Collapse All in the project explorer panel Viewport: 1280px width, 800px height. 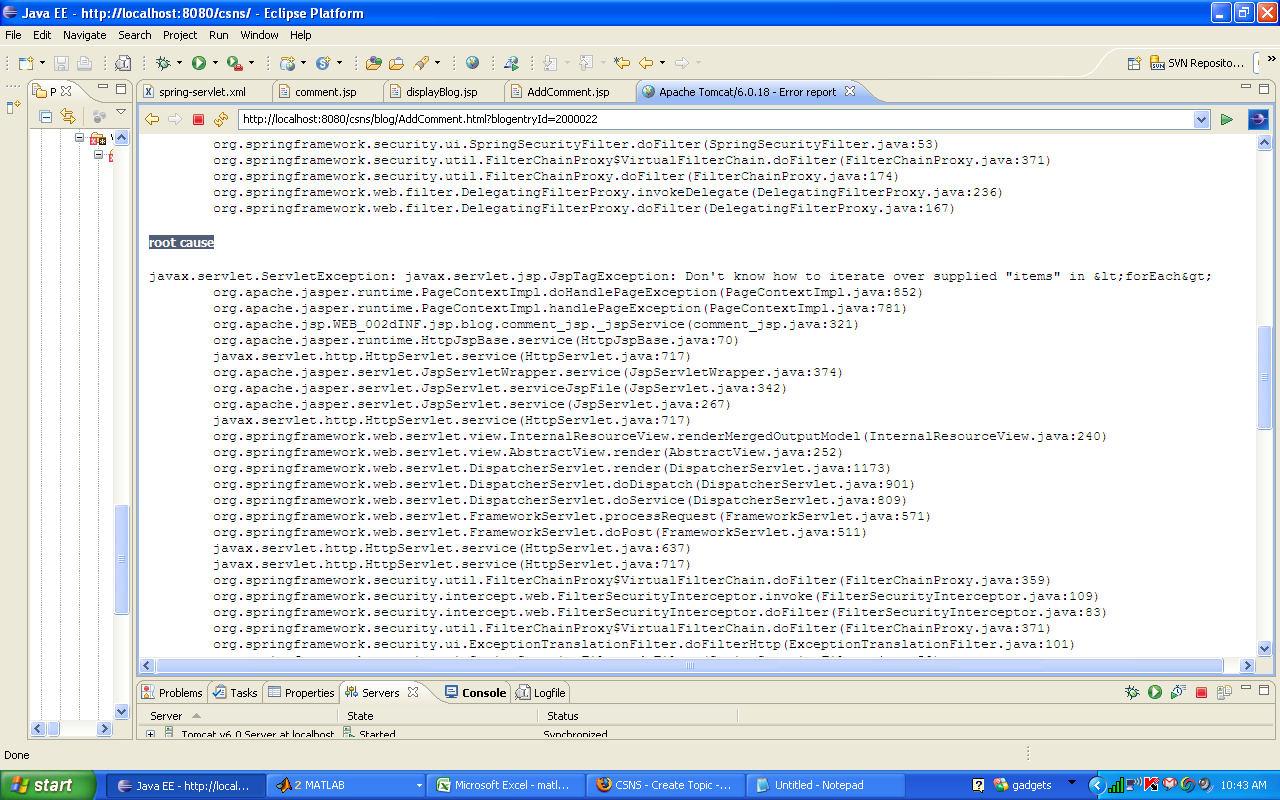[46, 116]
